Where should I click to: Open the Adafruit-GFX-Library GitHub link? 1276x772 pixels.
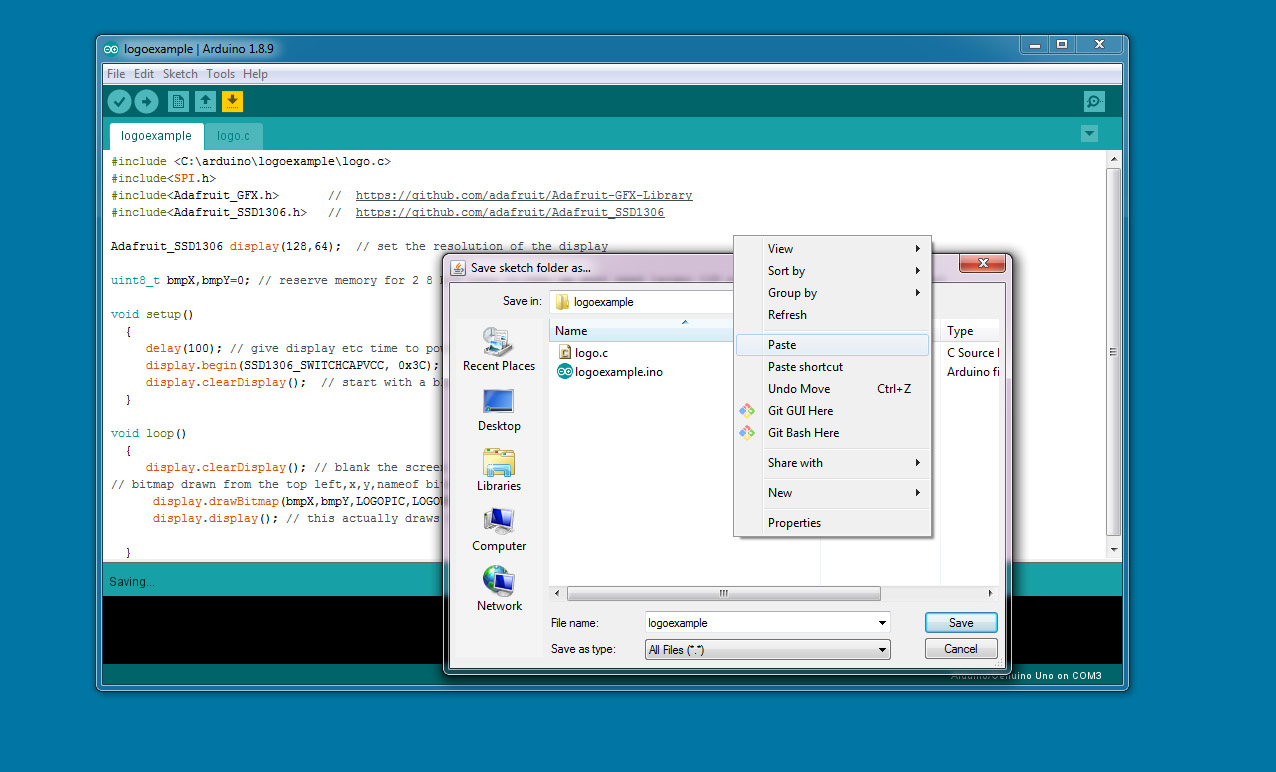(524, 196)
